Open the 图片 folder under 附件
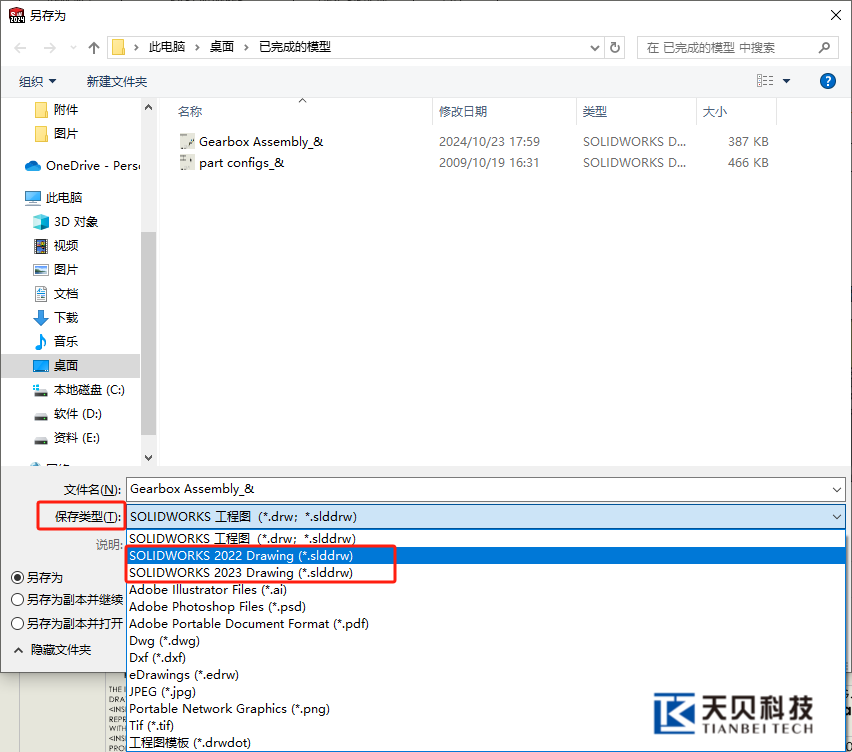Viewport: 852px width, 752px height. click(x=57, y=134)
